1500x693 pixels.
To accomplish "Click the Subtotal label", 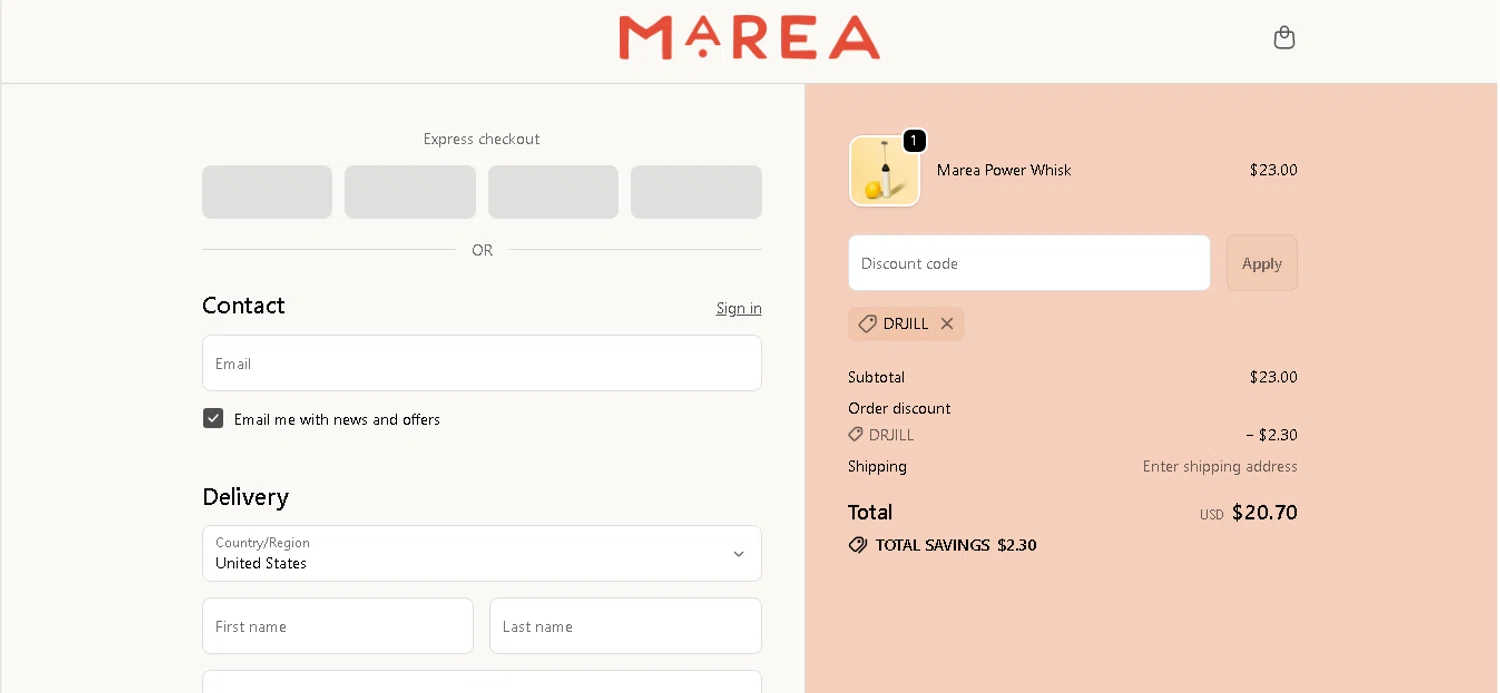I will (876, 377).
